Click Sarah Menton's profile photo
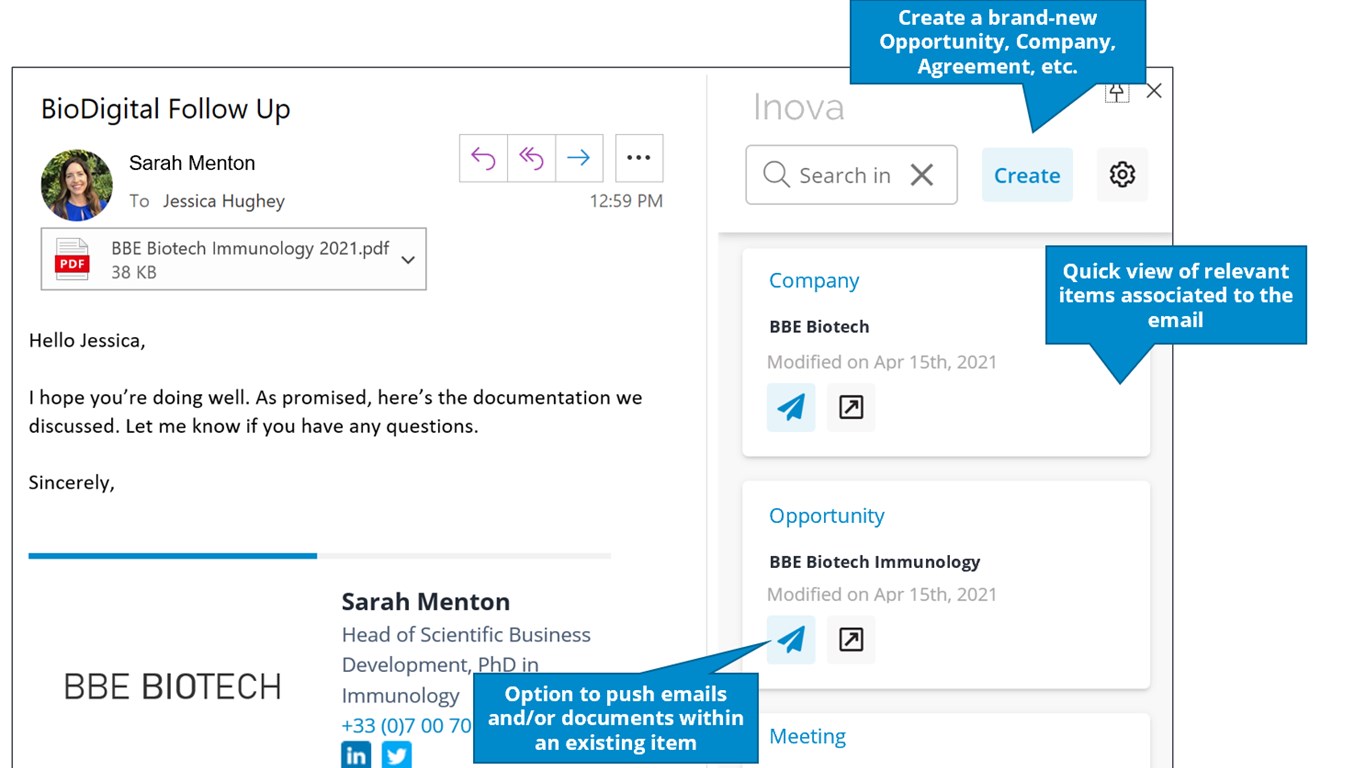Viewport: 1366px width, 768px height. coord(77,185)
